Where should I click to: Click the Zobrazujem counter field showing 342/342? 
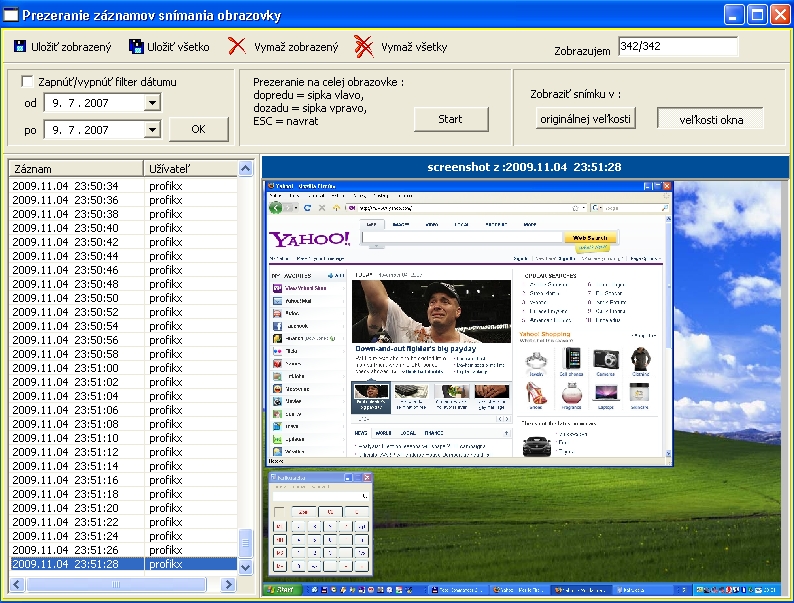coord(677,47)
